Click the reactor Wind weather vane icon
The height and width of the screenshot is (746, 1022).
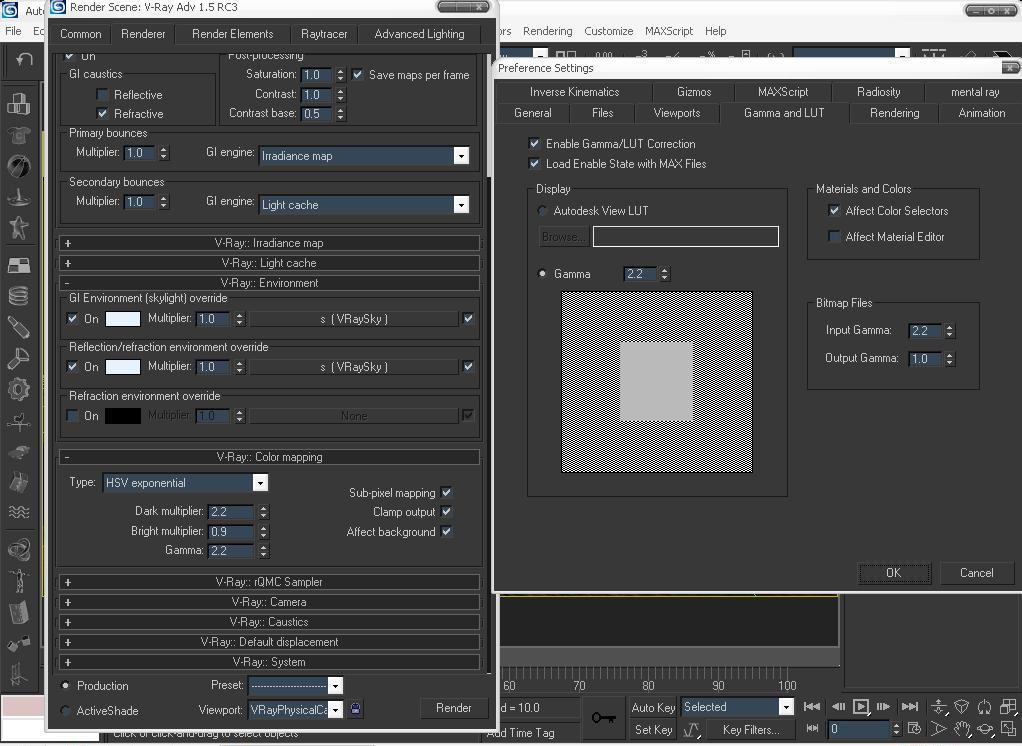pyautogui.click(x=18, y=422)
